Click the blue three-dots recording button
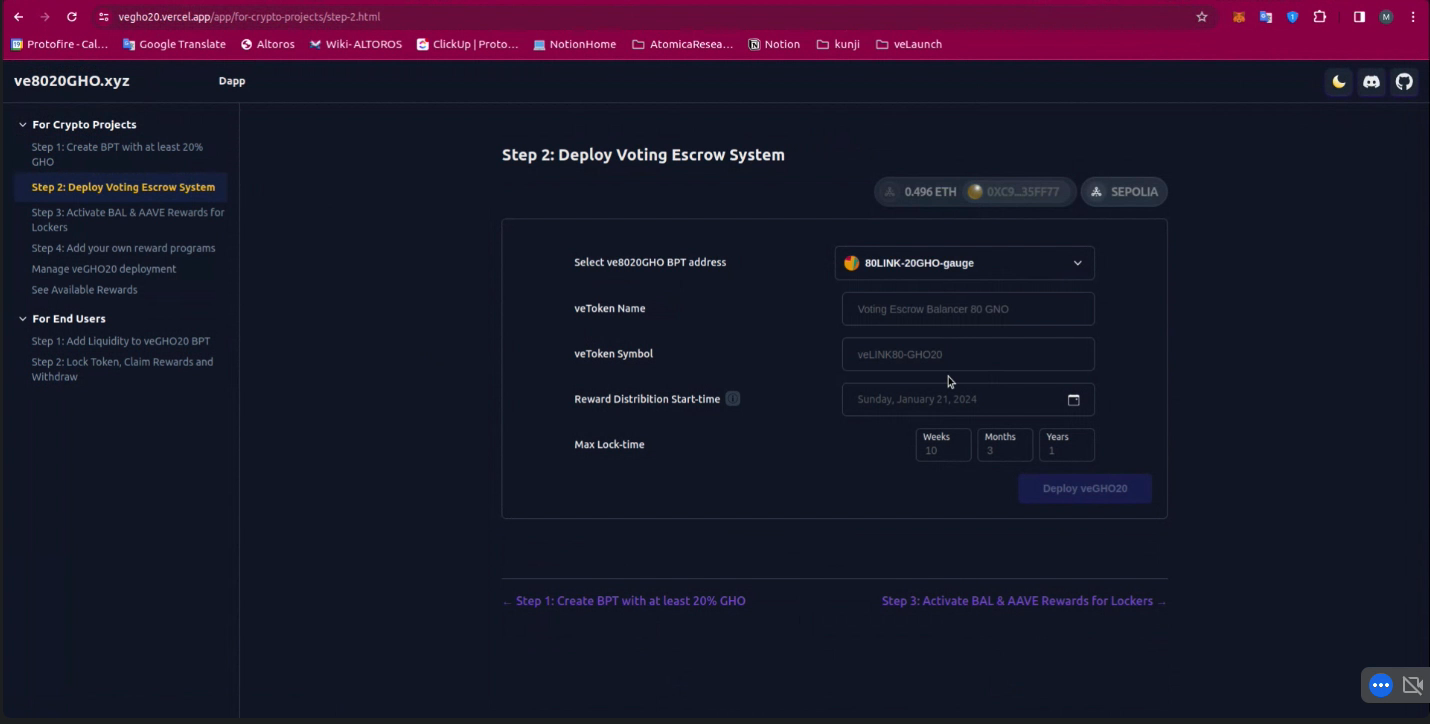The image size is (1430, 724). pyautogui.click(x=1381, y=685)
